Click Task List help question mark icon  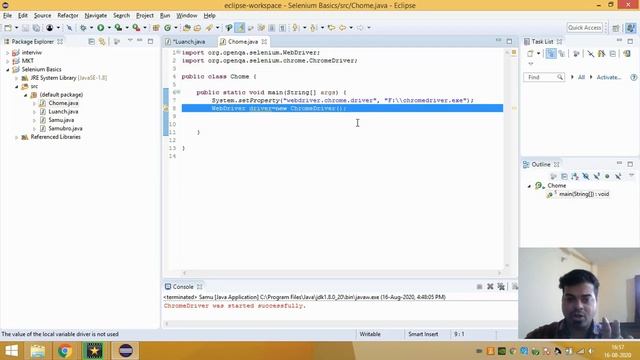coord(633,77)
